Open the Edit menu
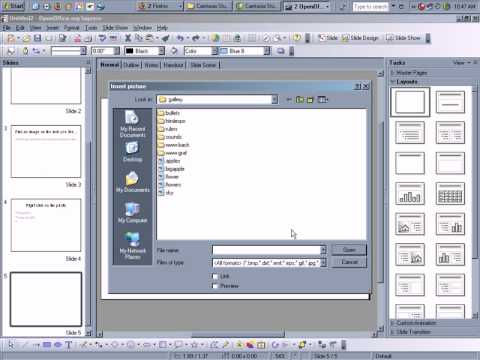This screenshot has width=480, height=360. tap(20, 28)
